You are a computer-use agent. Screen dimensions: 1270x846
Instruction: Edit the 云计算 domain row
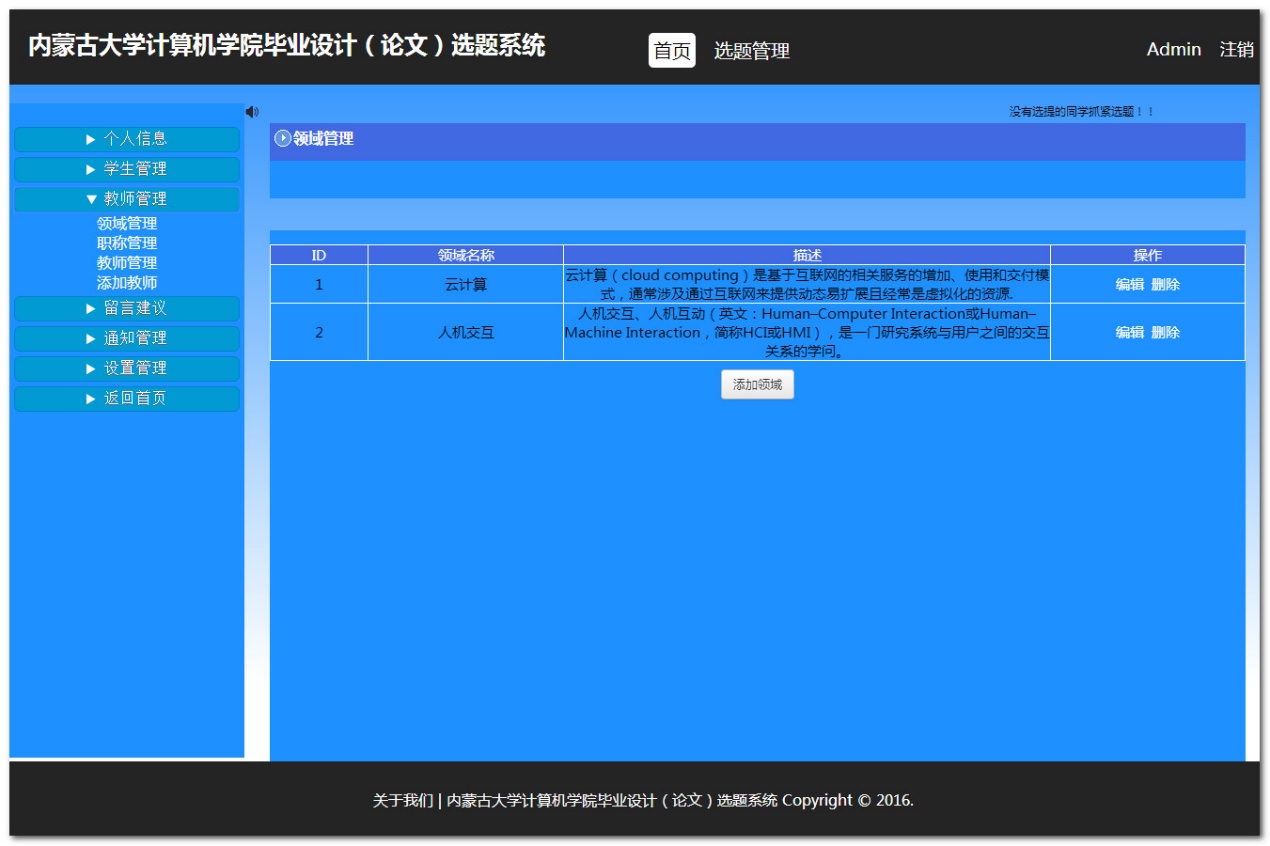pos(1130,284)
